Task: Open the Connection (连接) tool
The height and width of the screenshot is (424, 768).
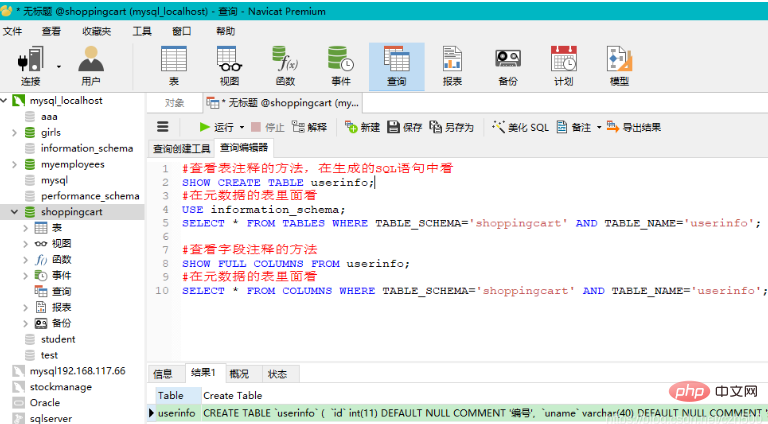Action: click(x=30, y=66)
